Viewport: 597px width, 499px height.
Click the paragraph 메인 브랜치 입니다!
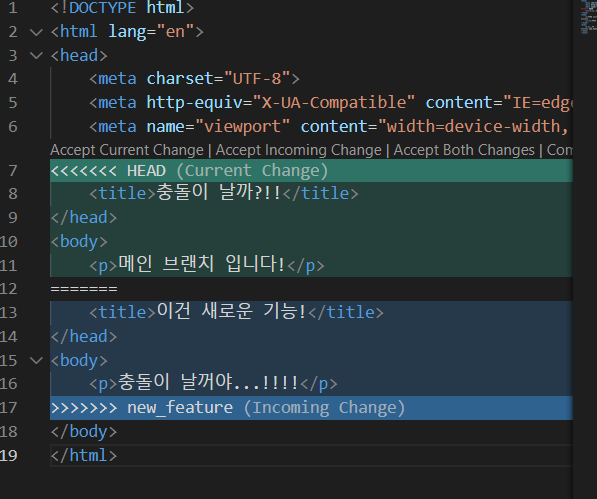201,264
